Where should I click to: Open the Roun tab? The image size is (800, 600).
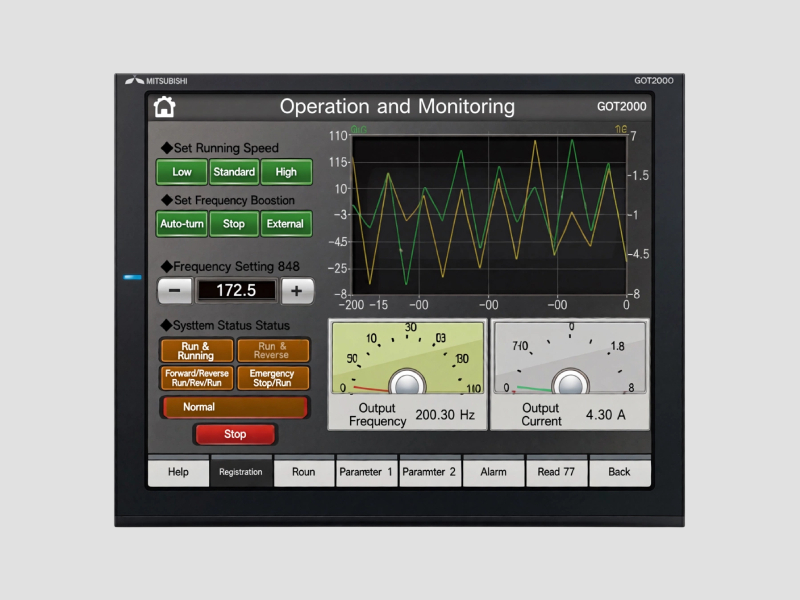pyautogui.click(x=304, y=472)
